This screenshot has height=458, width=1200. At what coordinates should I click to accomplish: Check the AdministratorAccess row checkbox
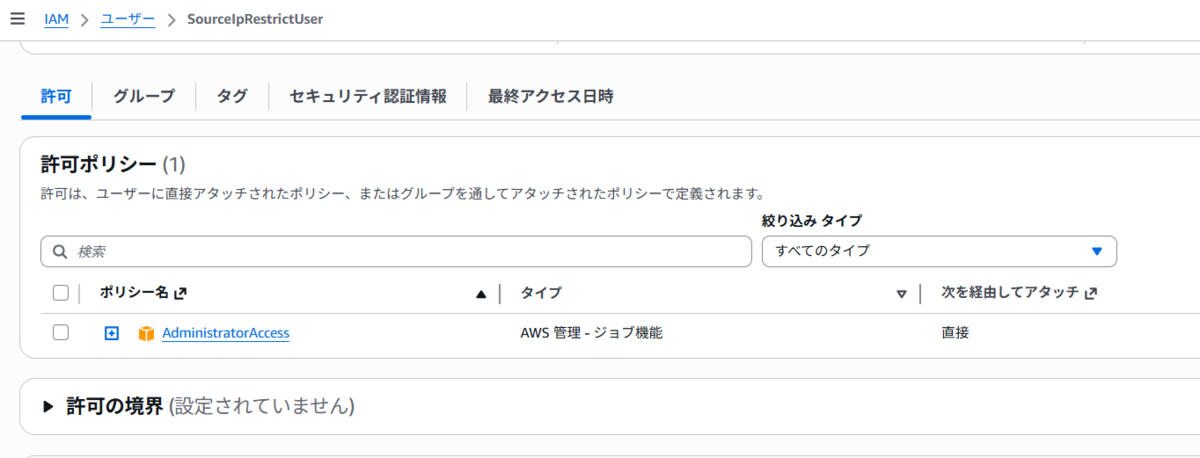point(60,333)
